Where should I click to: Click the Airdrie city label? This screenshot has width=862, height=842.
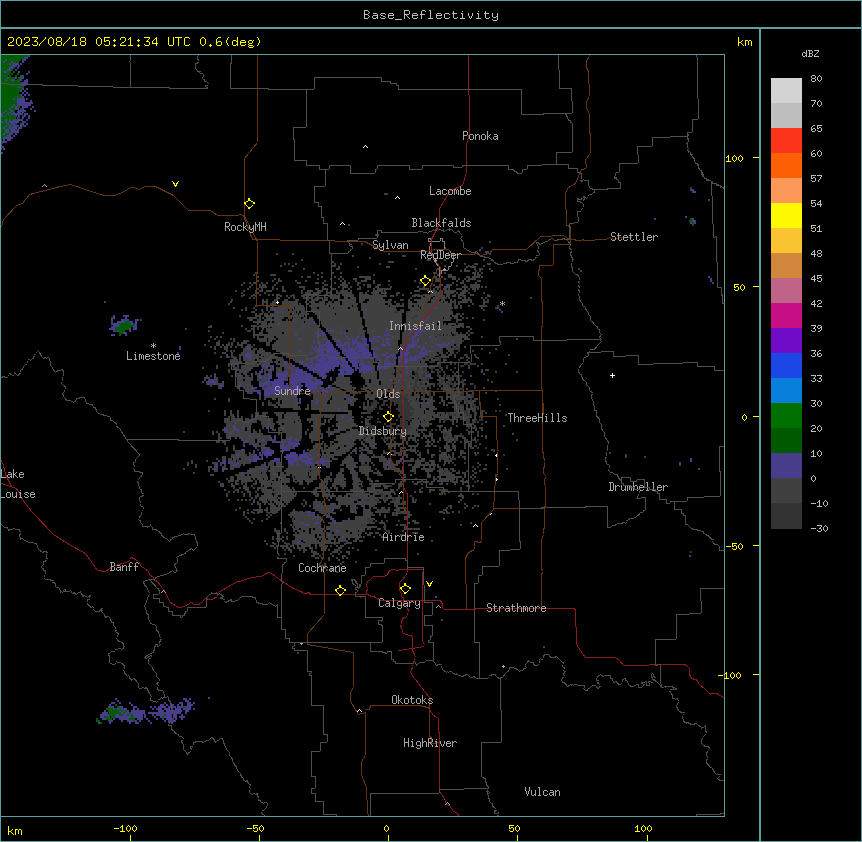point(404,537)
